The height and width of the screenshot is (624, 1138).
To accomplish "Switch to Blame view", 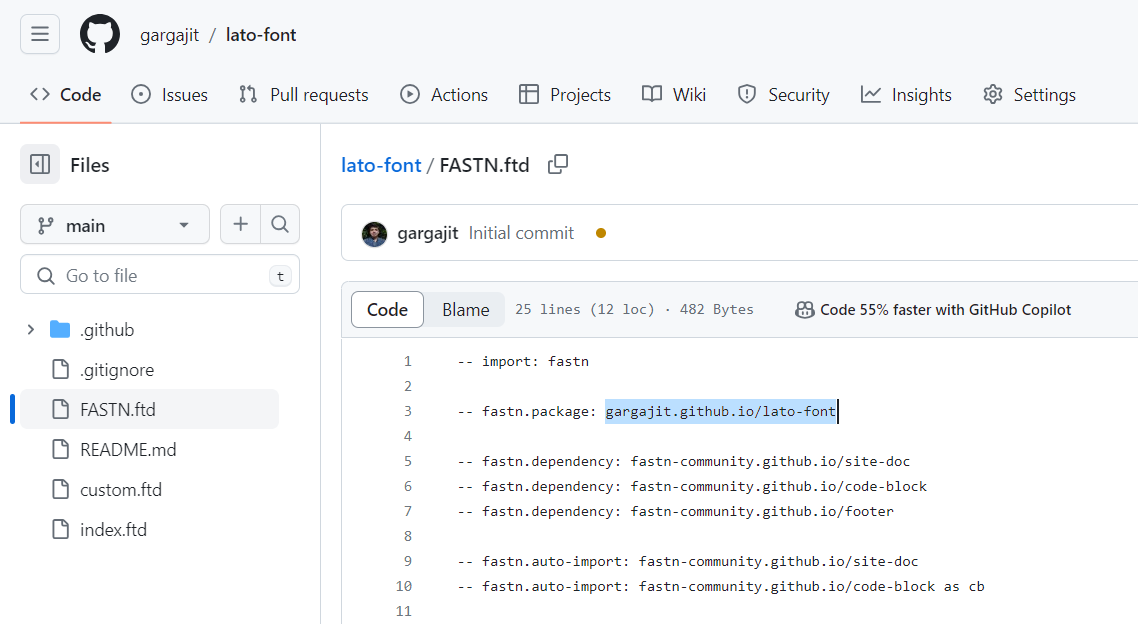I will click(465, 310).
